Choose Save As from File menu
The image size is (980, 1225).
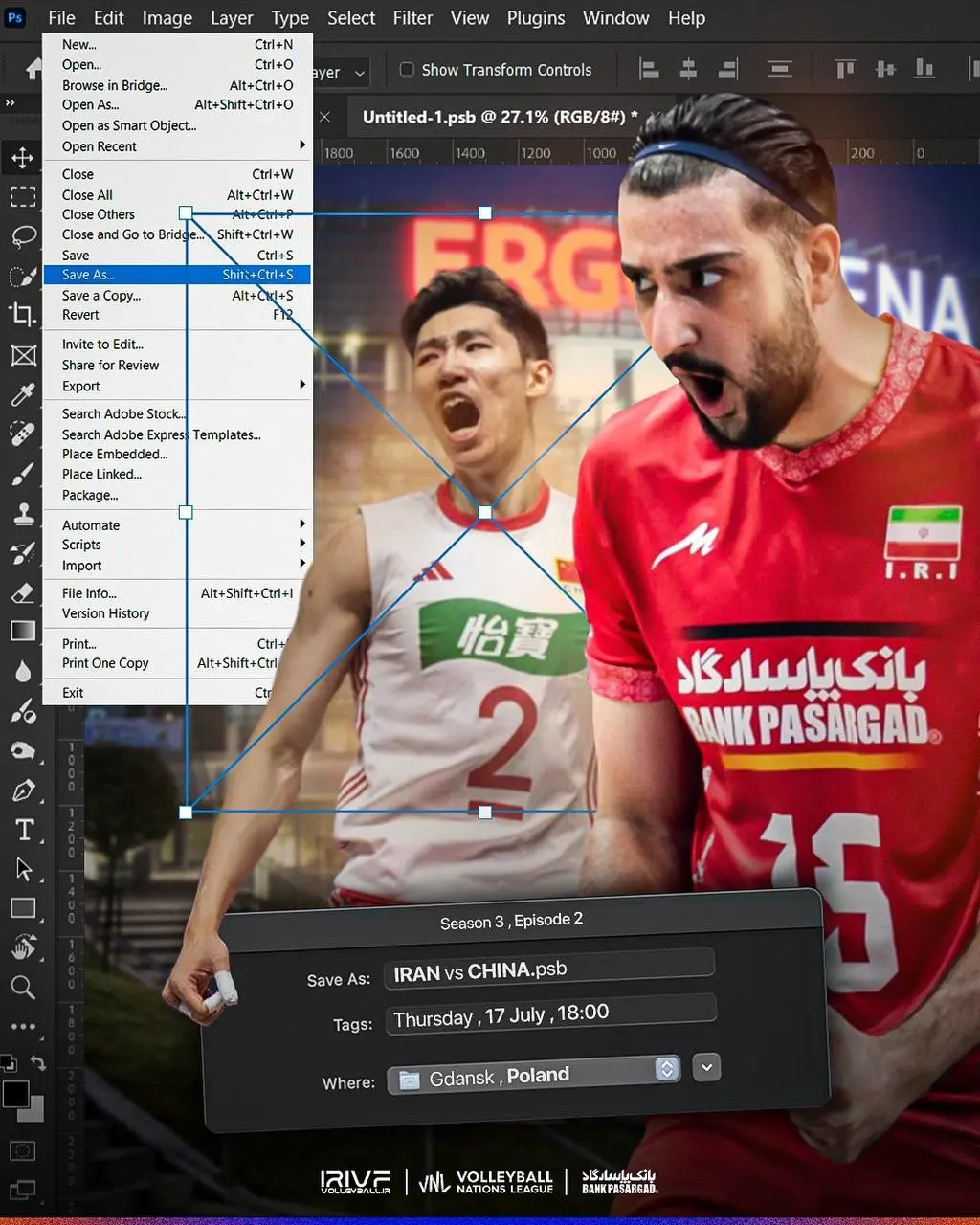[x=177, y=275]
